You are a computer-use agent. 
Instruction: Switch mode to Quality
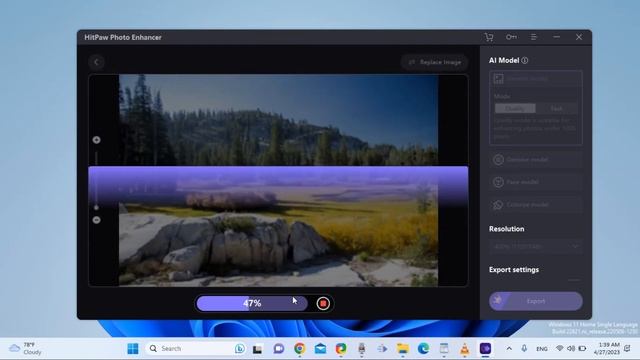click(515, 108)
